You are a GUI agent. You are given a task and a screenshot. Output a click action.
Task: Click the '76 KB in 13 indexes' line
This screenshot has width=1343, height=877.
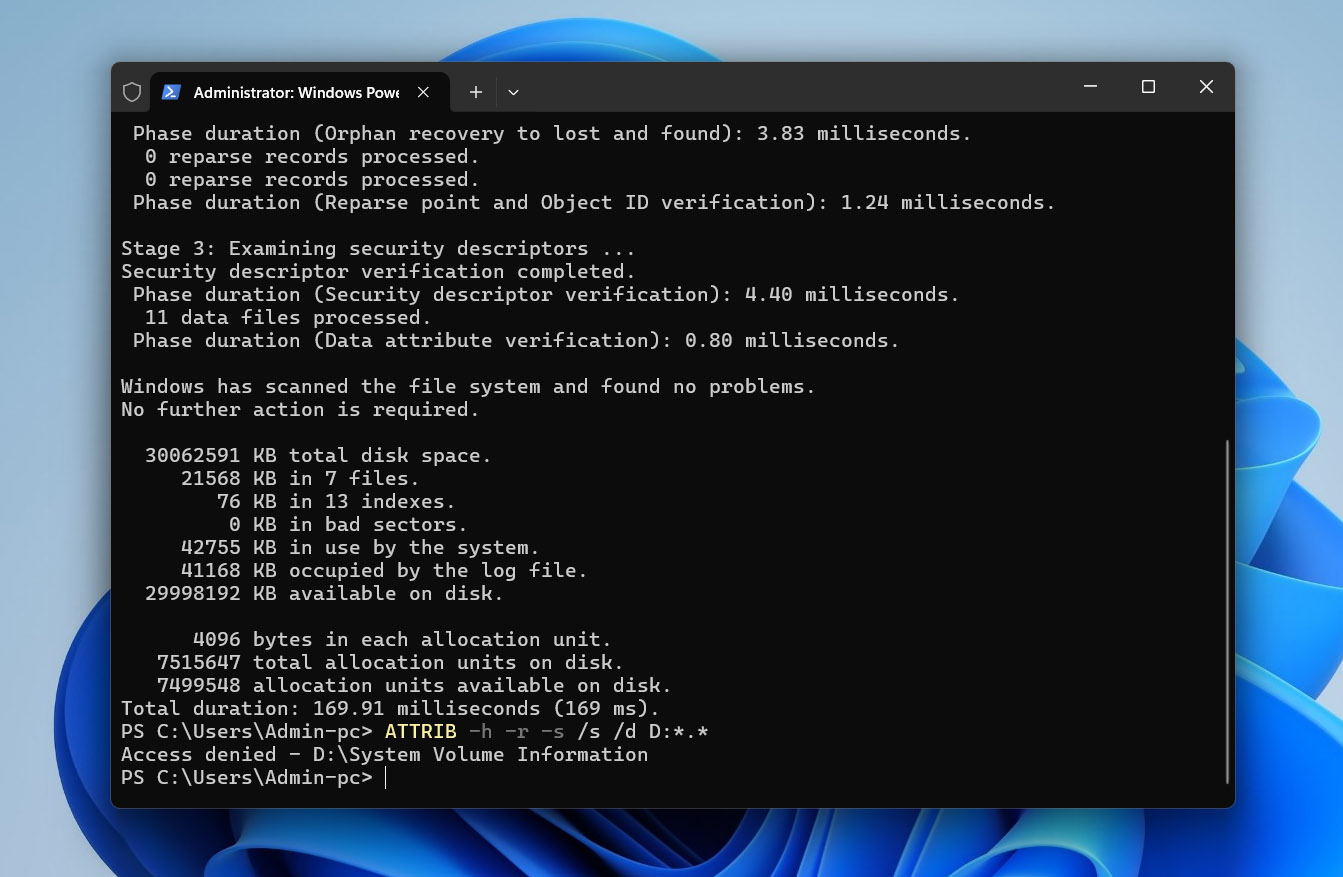pos(336,501)
